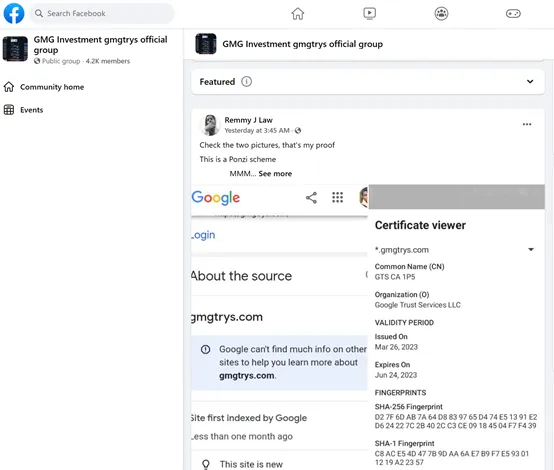Screen dimensions: 554x470
Task: Click into the Search Facebook field
Action: click(x=102, y=13)
